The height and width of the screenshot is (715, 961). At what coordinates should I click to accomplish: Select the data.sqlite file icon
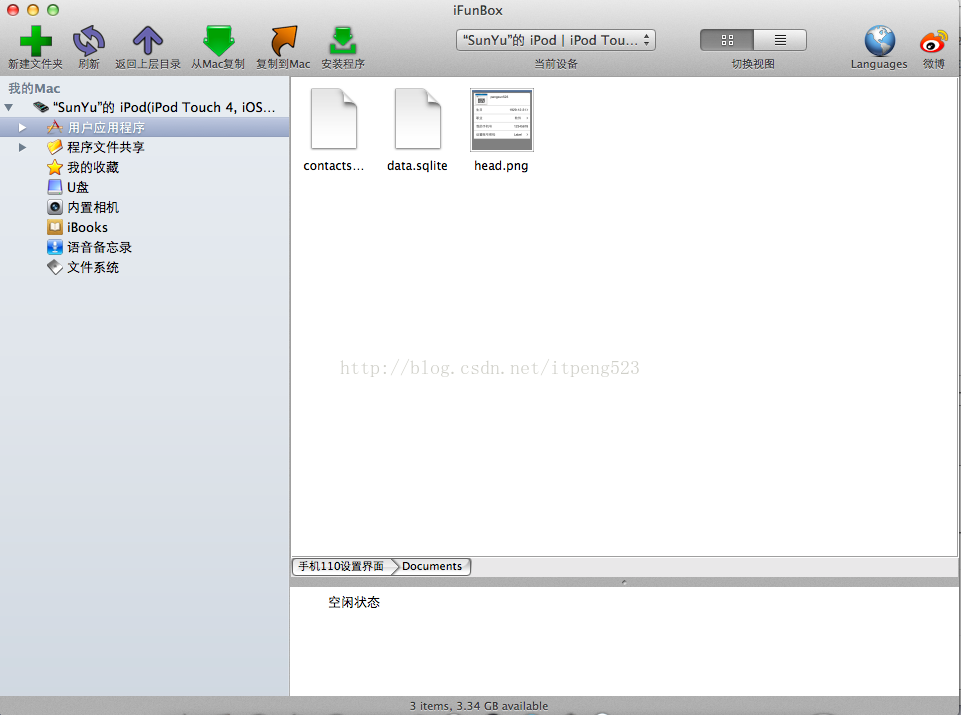point(417,119)
